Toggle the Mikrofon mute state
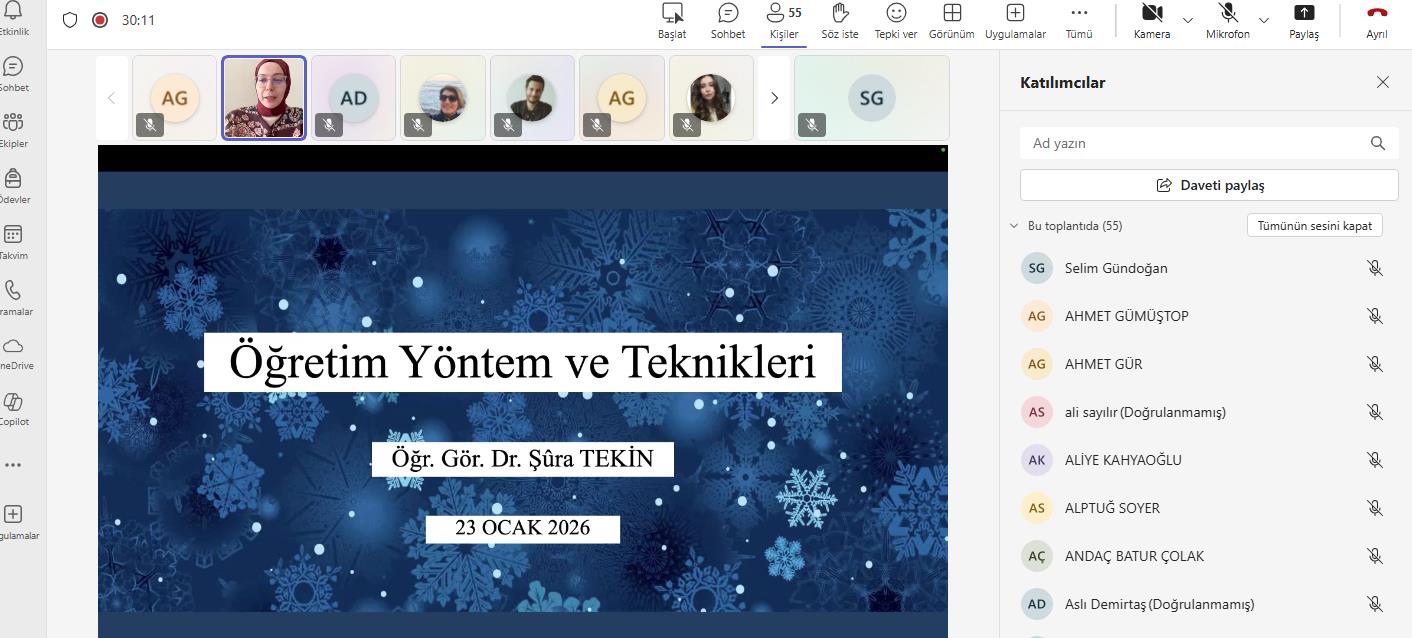Screen dimensions: 1412x638 pyautogui.click(x=1228, y=14)
